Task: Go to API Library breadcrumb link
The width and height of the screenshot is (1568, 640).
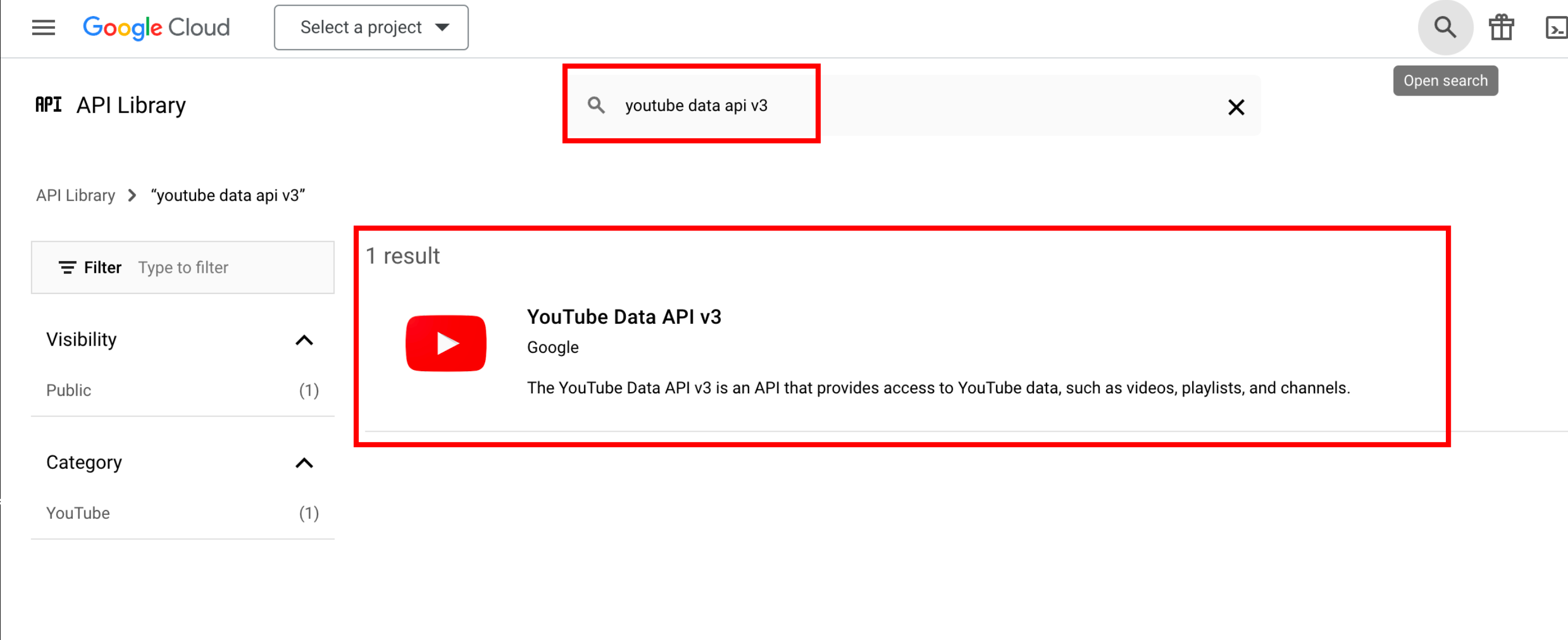Action: coord(76,196)
